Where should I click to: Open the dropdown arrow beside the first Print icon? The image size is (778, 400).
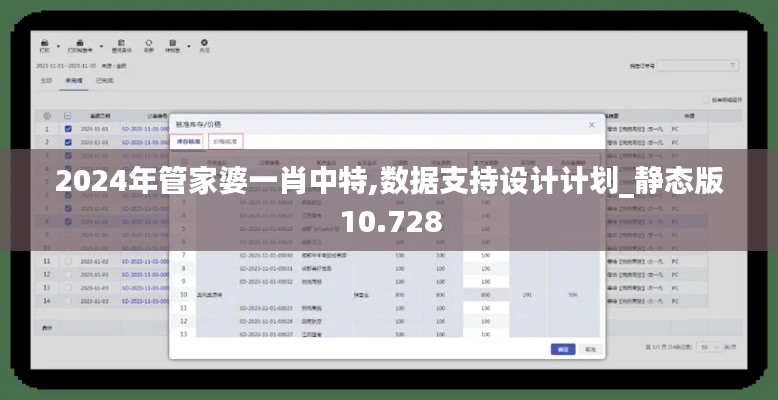coord(58,47)
